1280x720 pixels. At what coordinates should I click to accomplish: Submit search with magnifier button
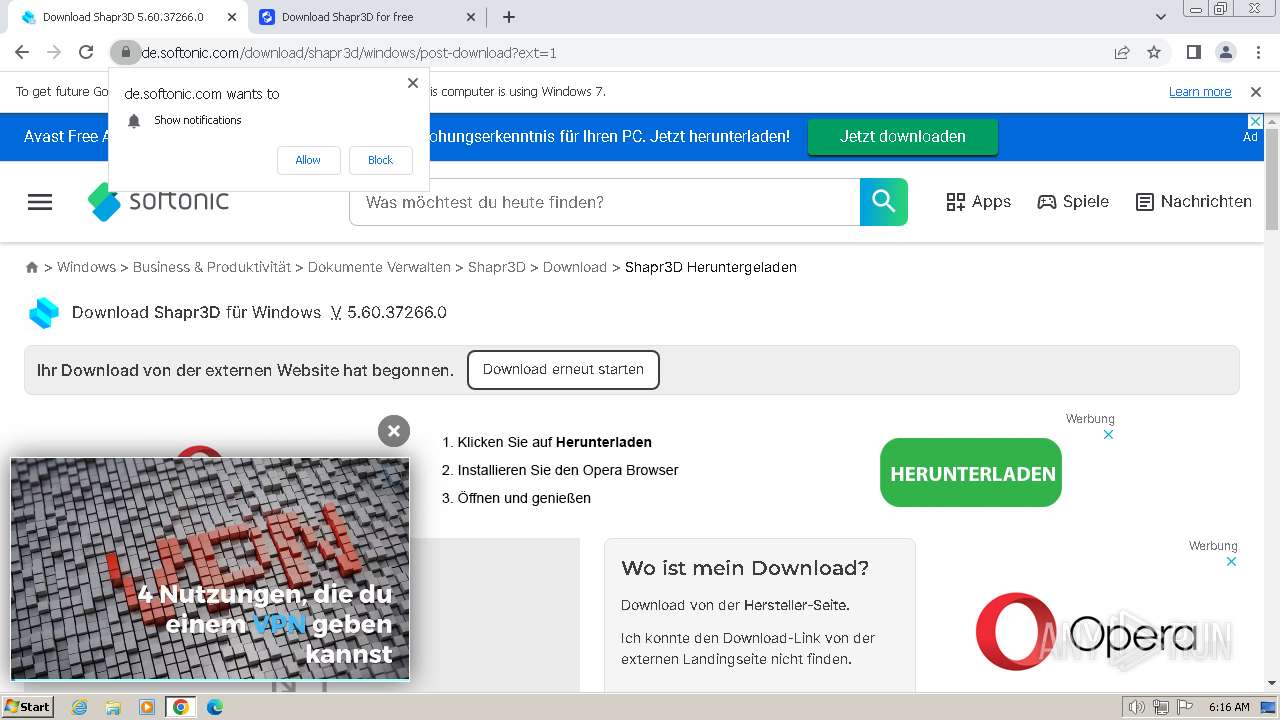tap(884, 202)
